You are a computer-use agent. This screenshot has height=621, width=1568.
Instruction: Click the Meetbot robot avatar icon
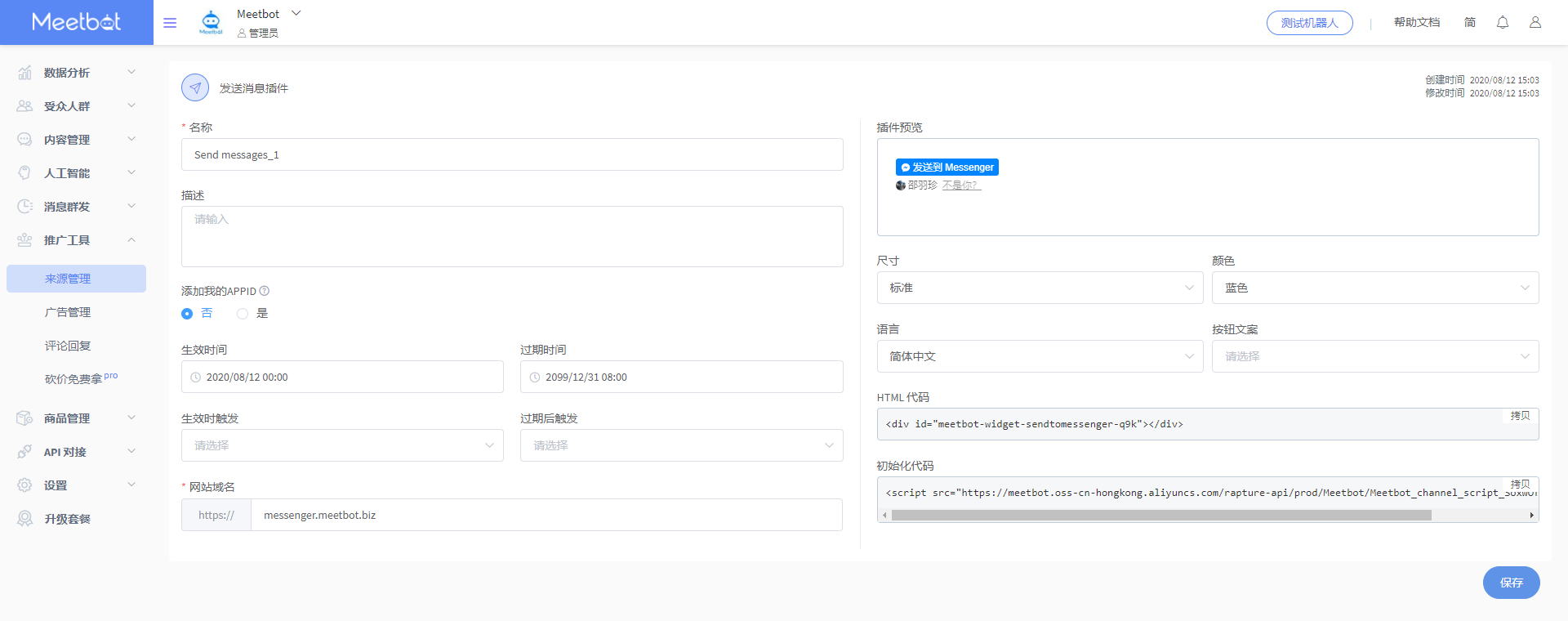pos(211,22)
